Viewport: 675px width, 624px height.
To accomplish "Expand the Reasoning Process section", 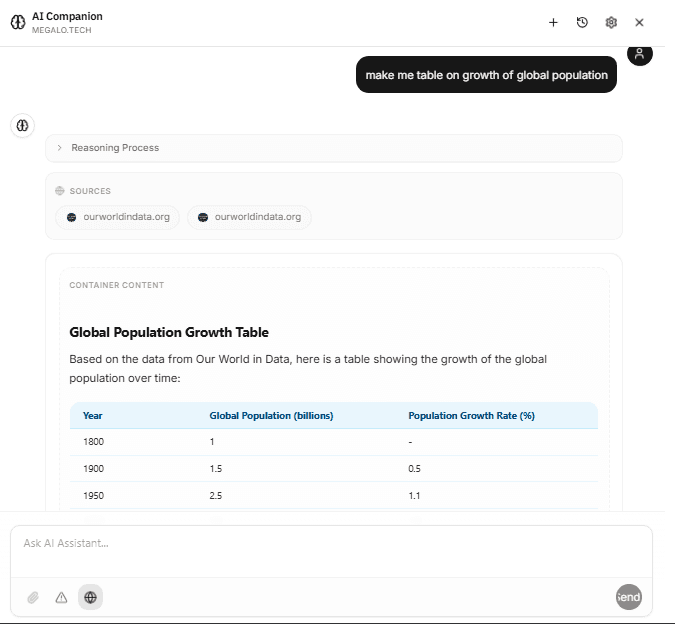I will point(115,148).
